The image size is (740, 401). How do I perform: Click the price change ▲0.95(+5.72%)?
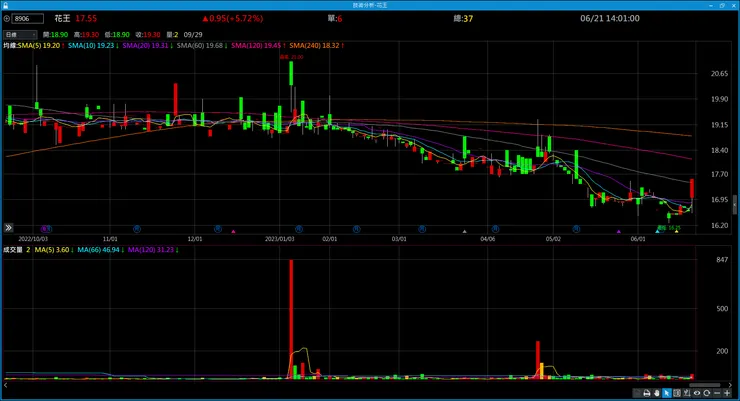point(233,18)
